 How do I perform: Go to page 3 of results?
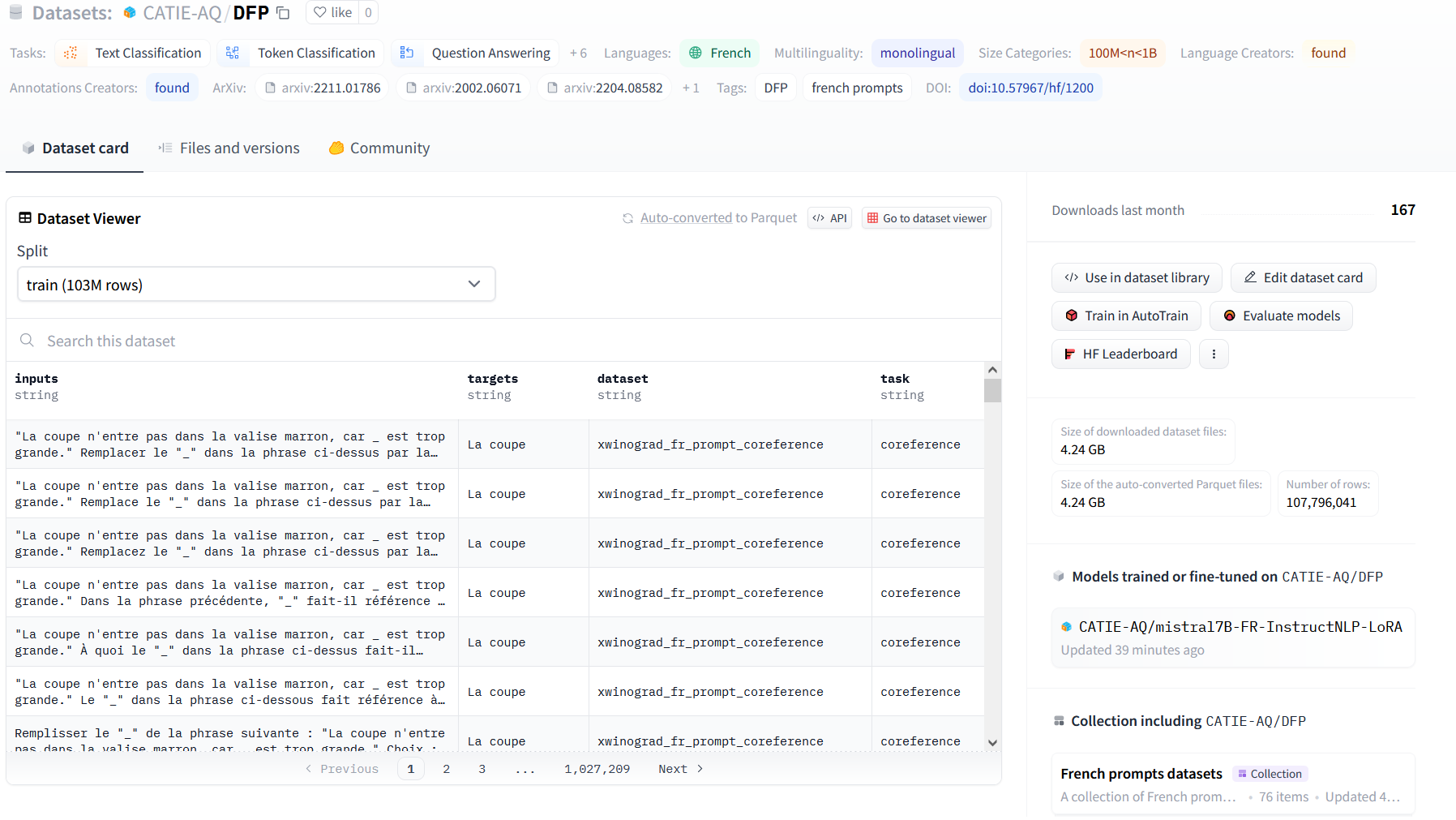(x=482, y=769)
